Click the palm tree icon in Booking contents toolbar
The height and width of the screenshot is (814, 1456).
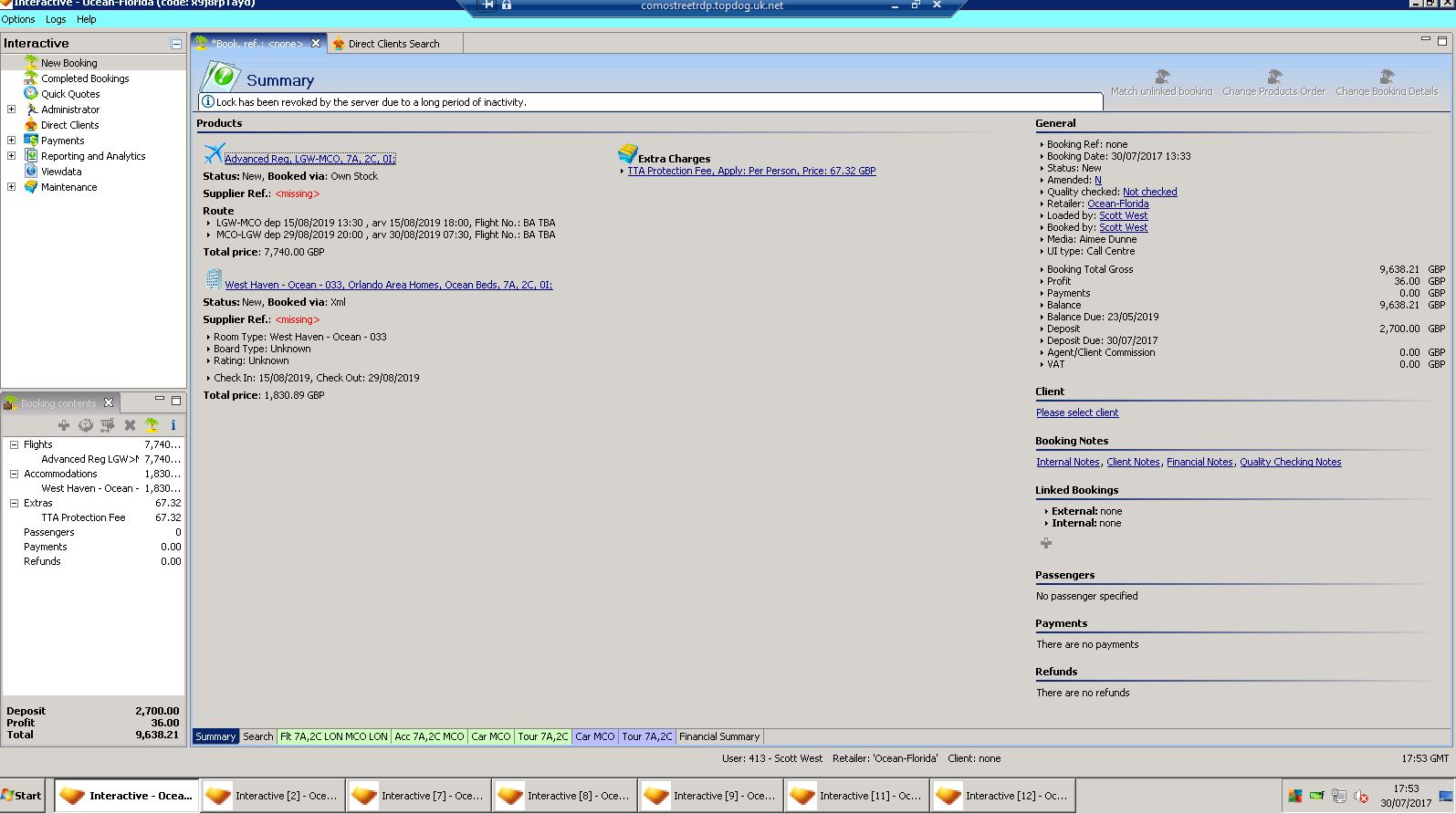152,425
